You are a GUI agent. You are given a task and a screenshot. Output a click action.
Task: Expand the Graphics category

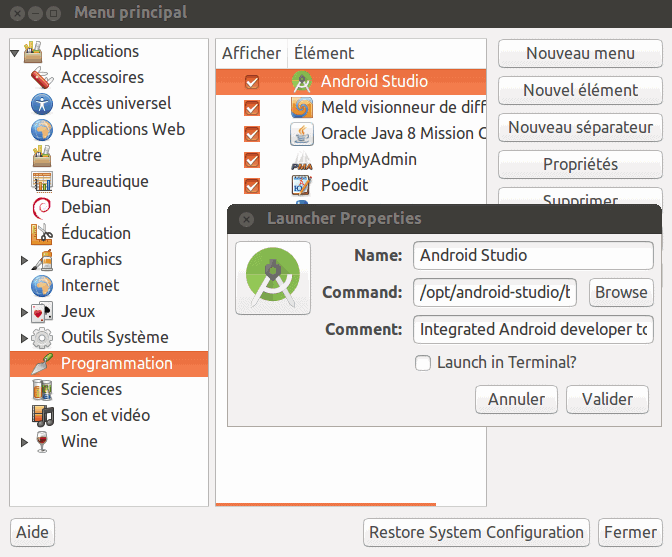[24, 260]
